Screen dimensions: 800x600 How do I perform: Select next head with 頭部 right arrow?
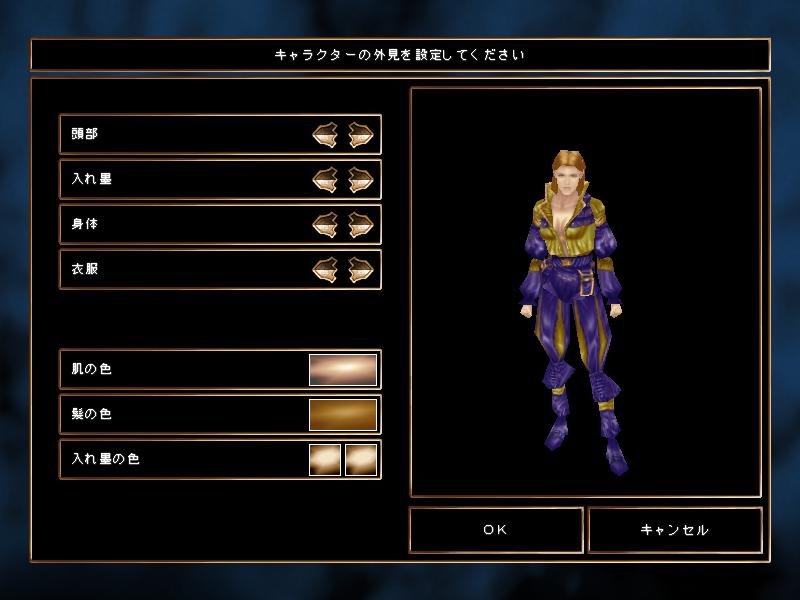361,135
